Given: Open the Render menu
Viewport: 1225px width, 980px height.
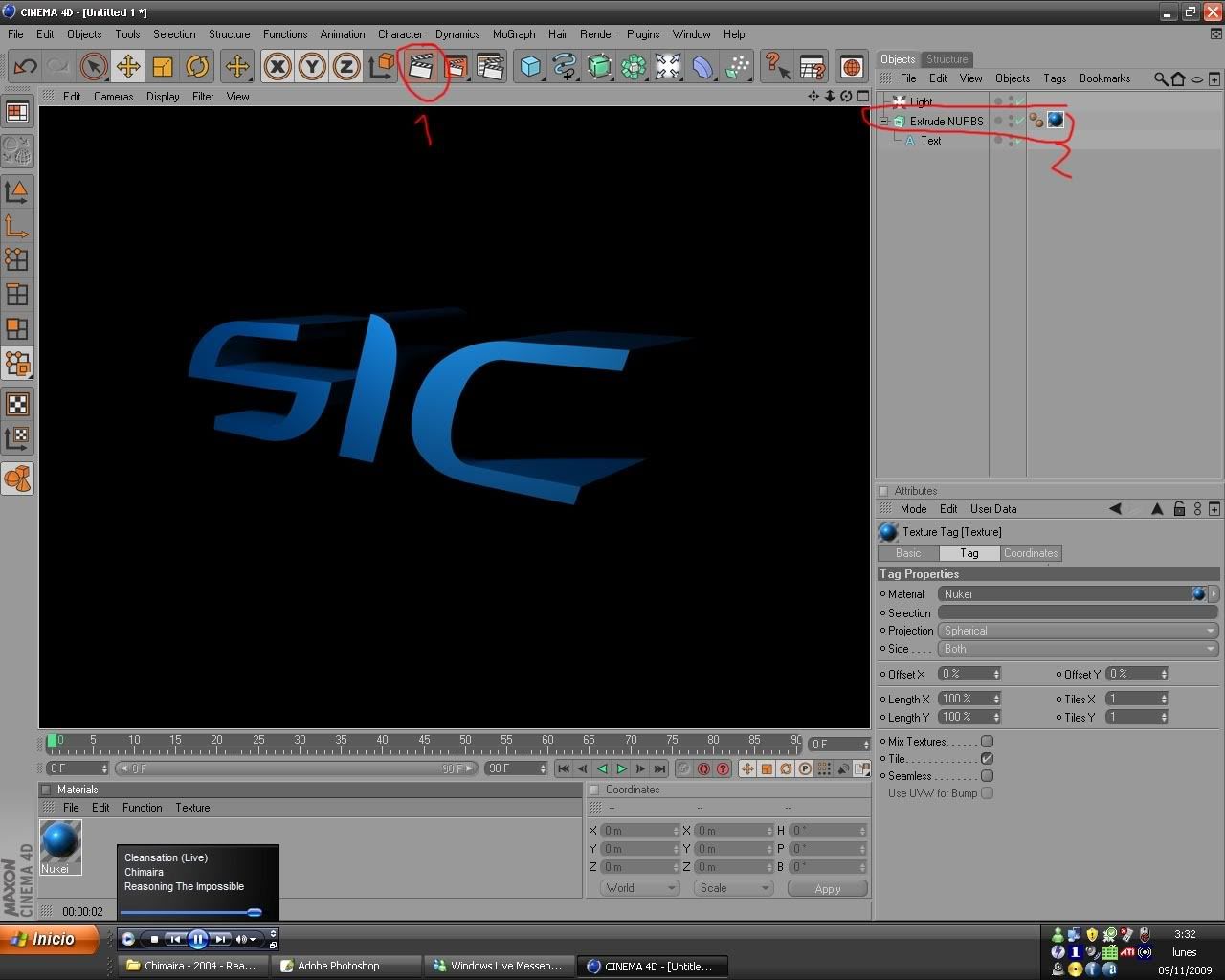Looking at the screenshot, I should 596,33.
